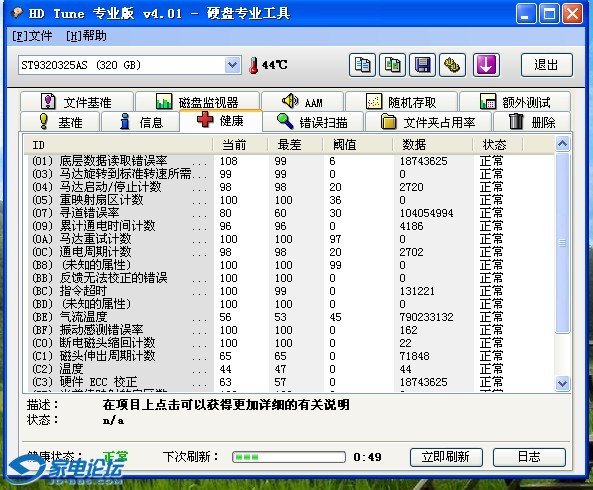Switch to the 磁盘监视器 tab
The width and height of the screenshot is (593, 490).
point(197,102)
